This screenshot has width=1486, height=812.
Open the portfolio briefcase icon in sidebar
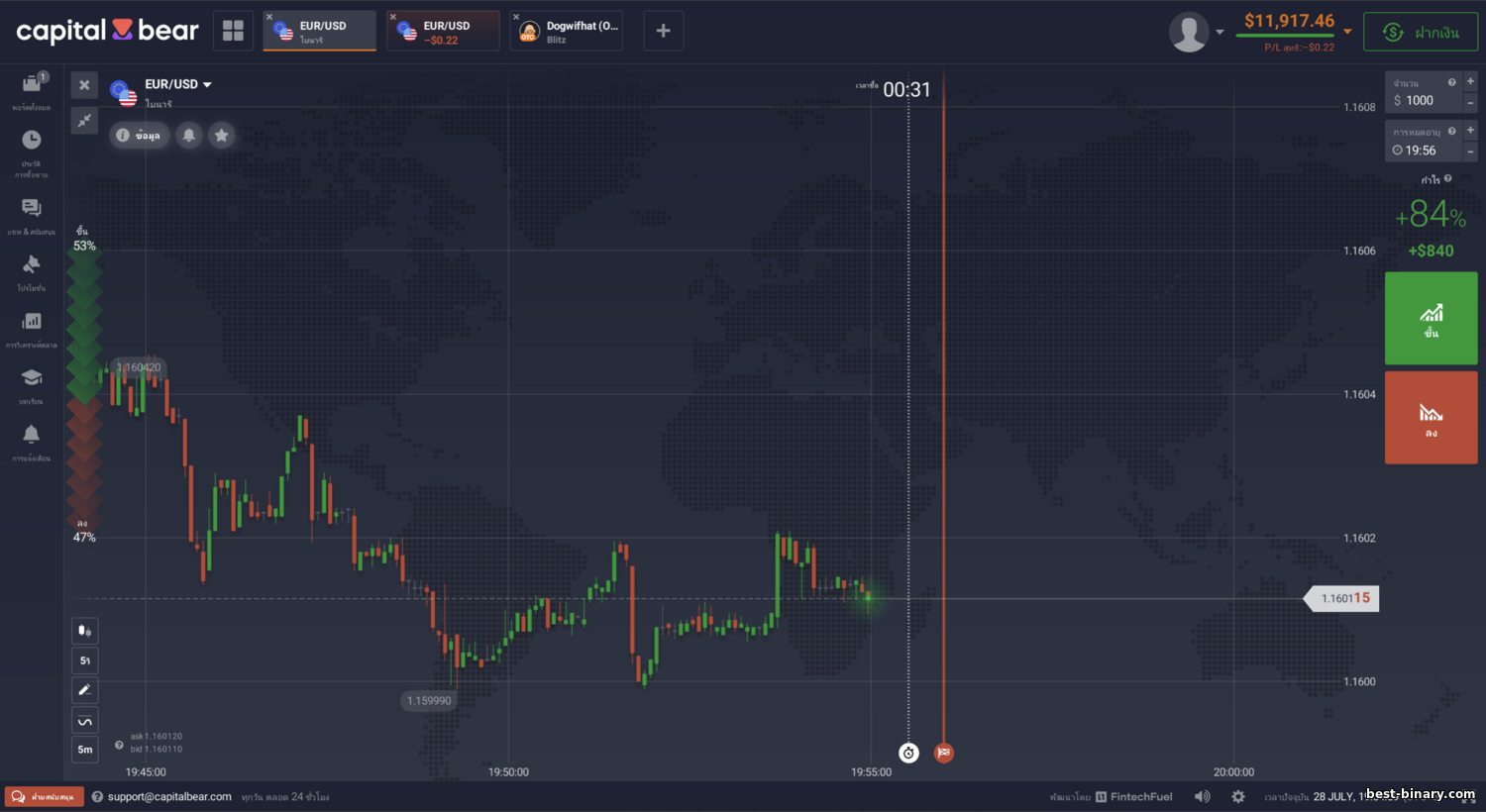pos(32,85)
